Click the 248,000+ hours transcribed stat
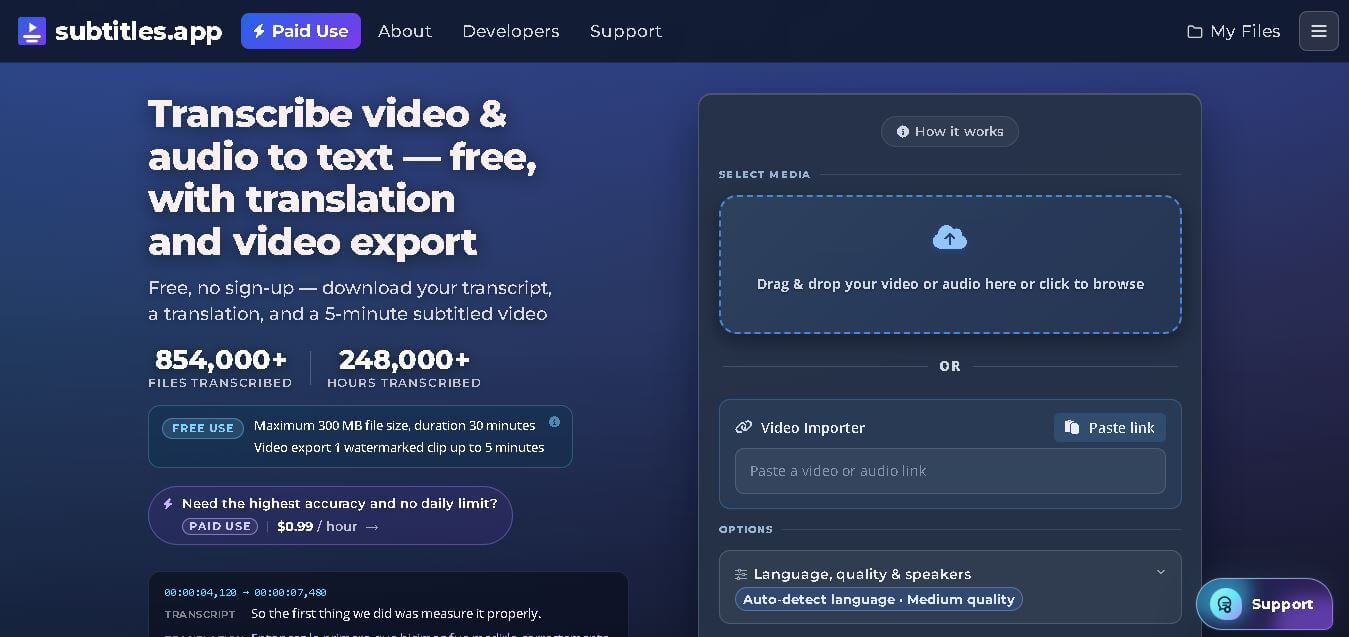Viewport: 1349px width, 637px height. tap(404, 367)
